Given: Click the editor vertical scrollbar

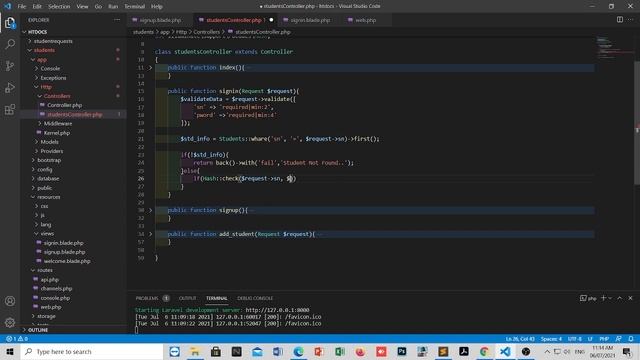Looking at the screenshot, I should click(637, 122).
